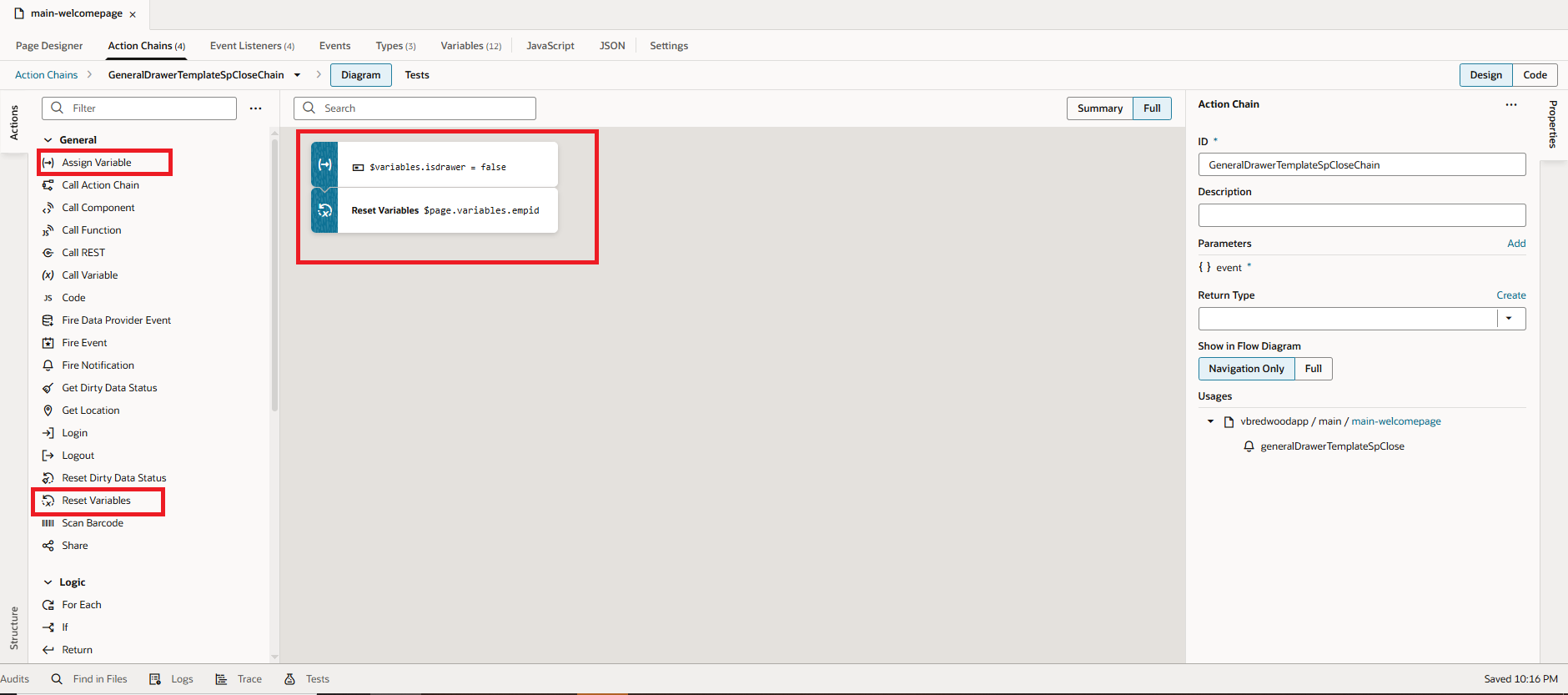Open Find in Files search icon
This screenshot has height=695, width=1568.
57,679
